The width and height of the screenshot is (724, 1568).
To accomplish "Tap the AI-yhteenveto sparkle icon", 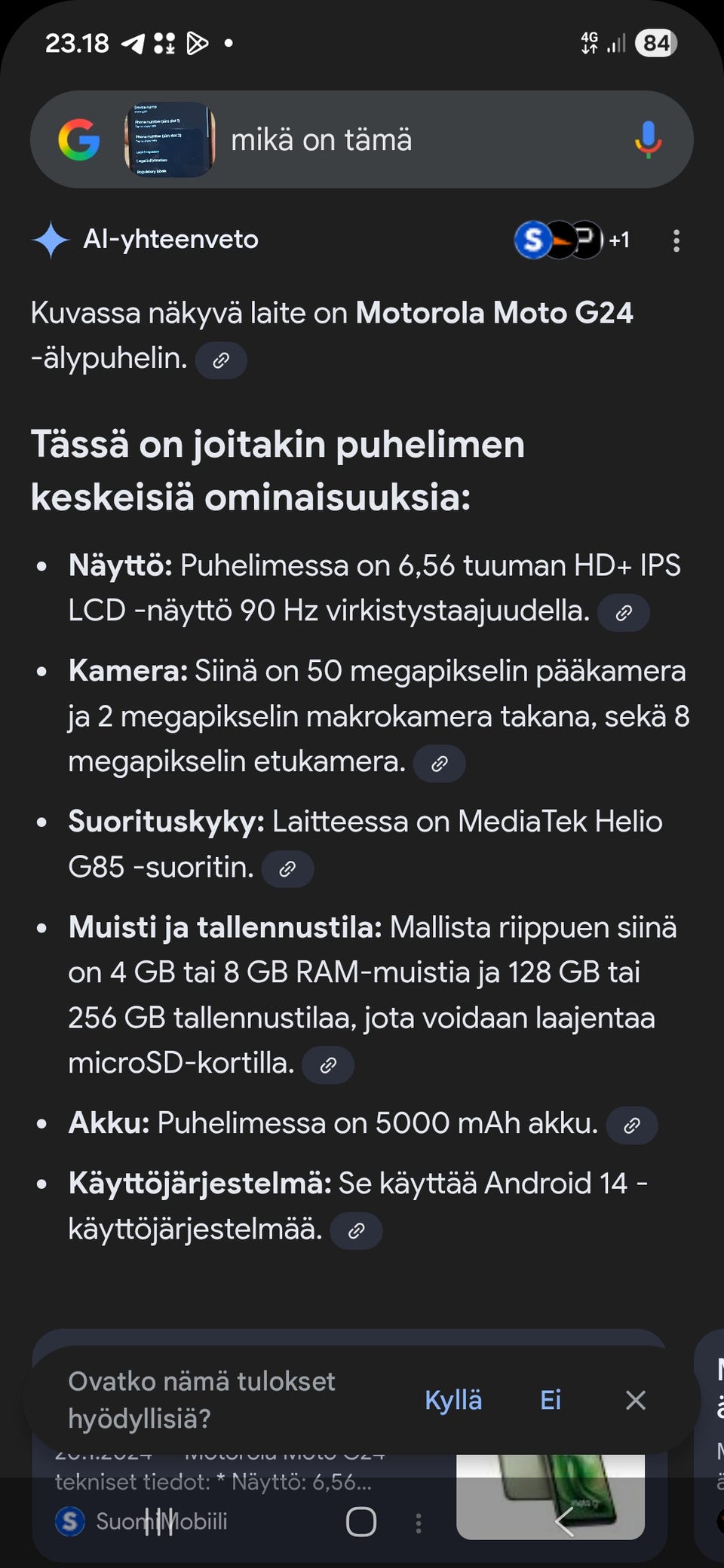I will click(x=51, y=240).
